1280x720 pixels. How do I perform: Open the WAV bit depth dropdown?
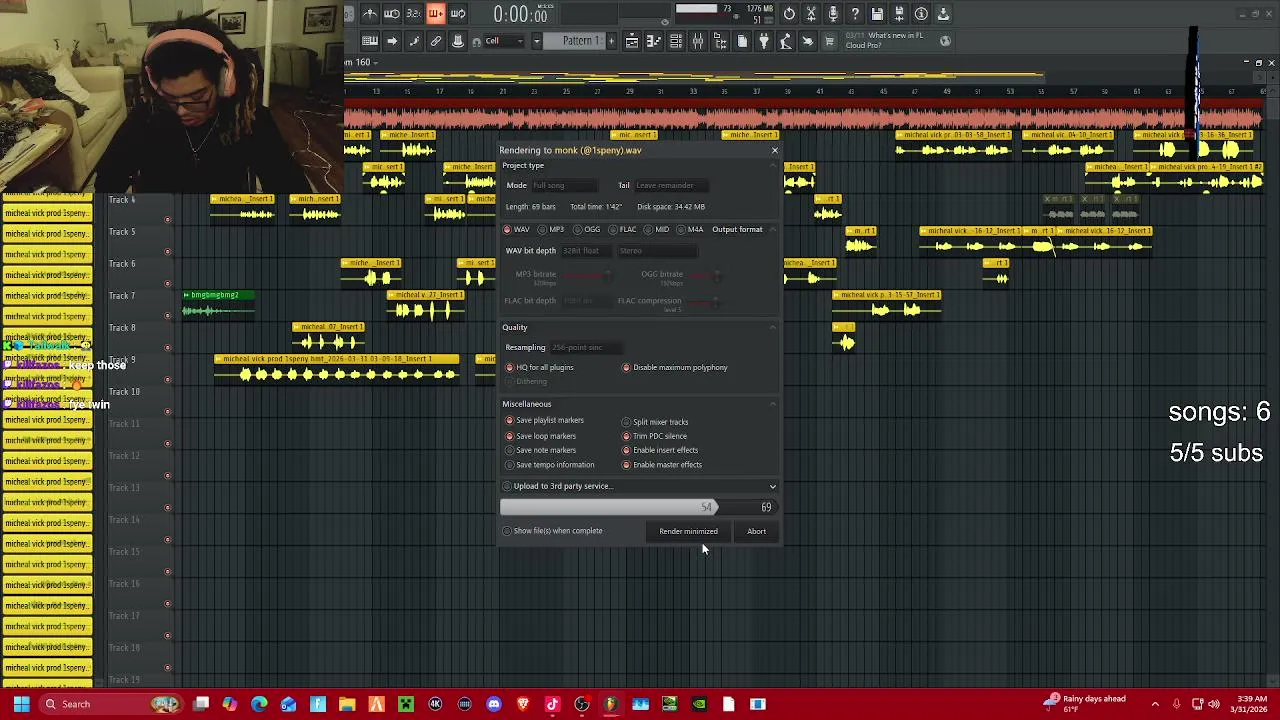585,251
